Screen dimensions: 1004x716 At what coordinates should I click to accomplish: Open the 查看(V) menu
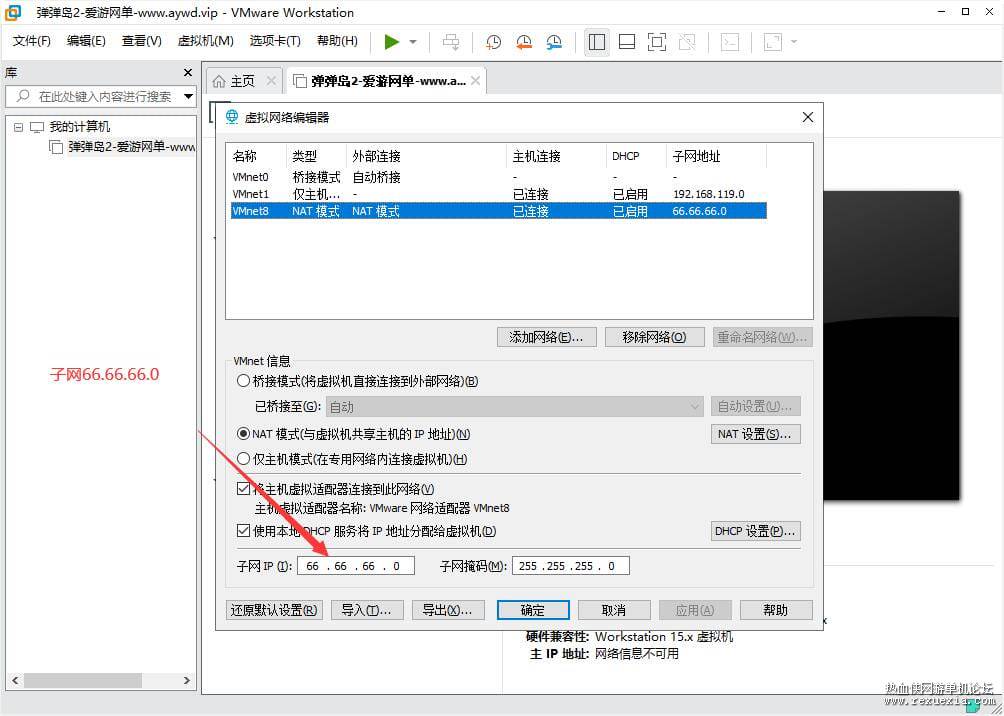click(142, 41)
